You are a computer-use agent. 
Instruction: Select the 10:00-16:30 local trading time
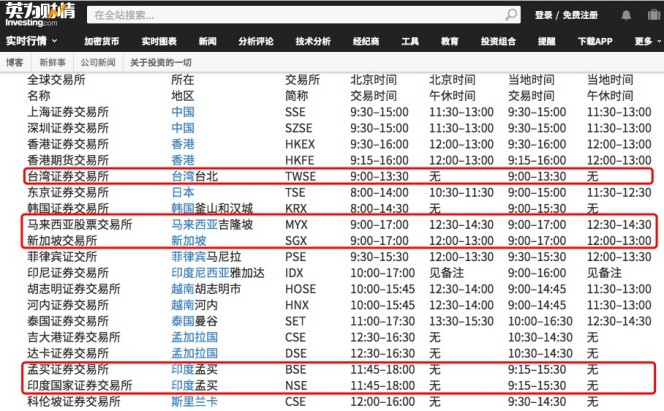pyautogui.click(x=540, y=321)
